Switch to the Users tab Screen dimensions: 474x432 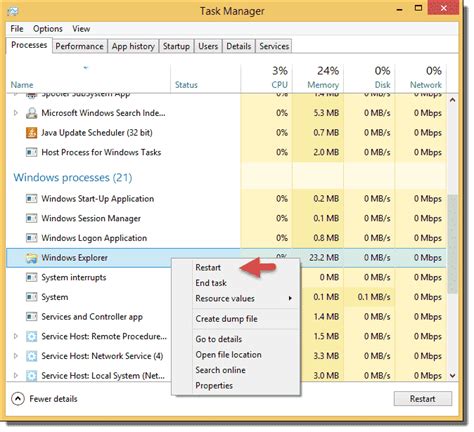click(208, 46)
